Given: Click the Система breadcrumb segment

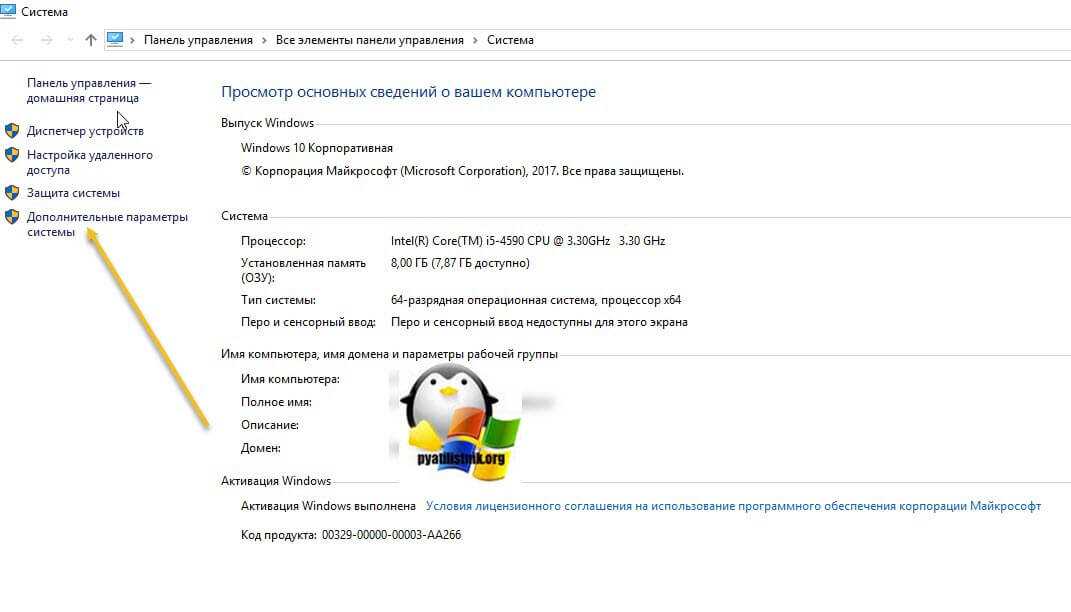Looking at the screenshot, I should (x=510, y=40).
